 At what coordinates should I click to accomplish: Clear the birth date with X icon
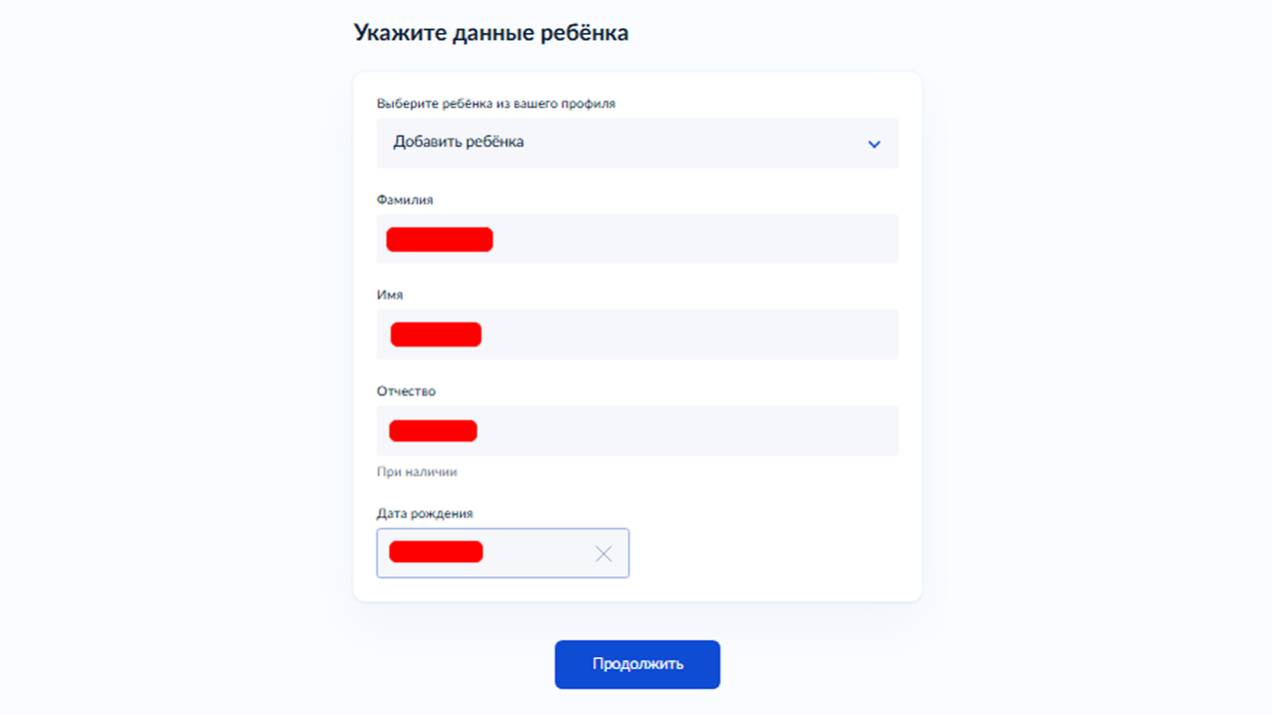603,554
